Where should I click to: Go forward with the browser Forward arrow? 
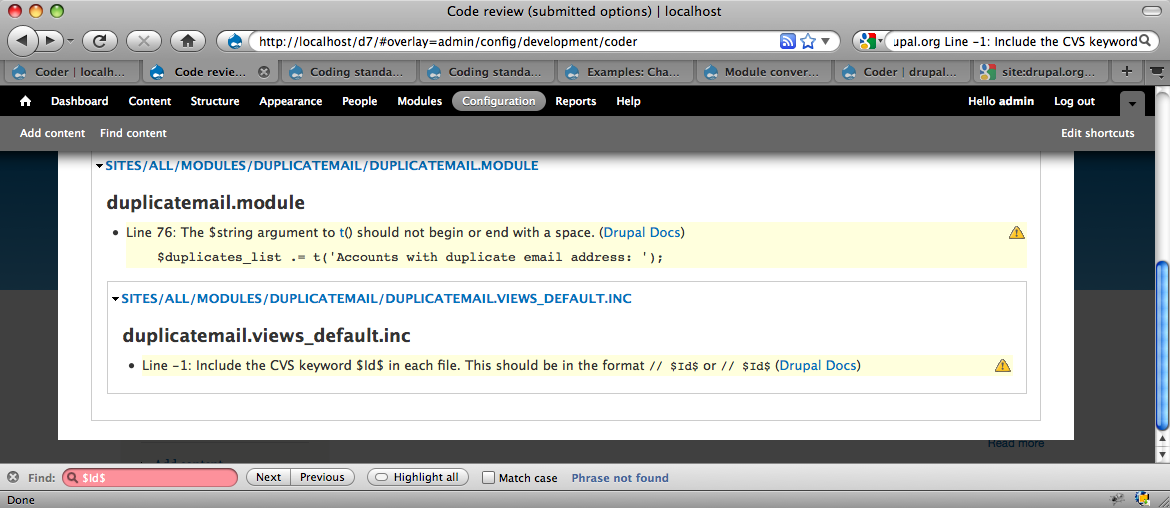[x=49, y=41]
